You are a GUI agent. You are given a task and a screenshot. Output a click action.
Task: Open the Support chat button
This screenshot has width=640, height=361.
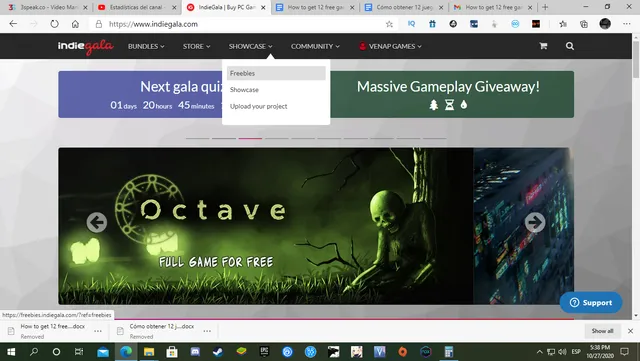tap(591, 303)
